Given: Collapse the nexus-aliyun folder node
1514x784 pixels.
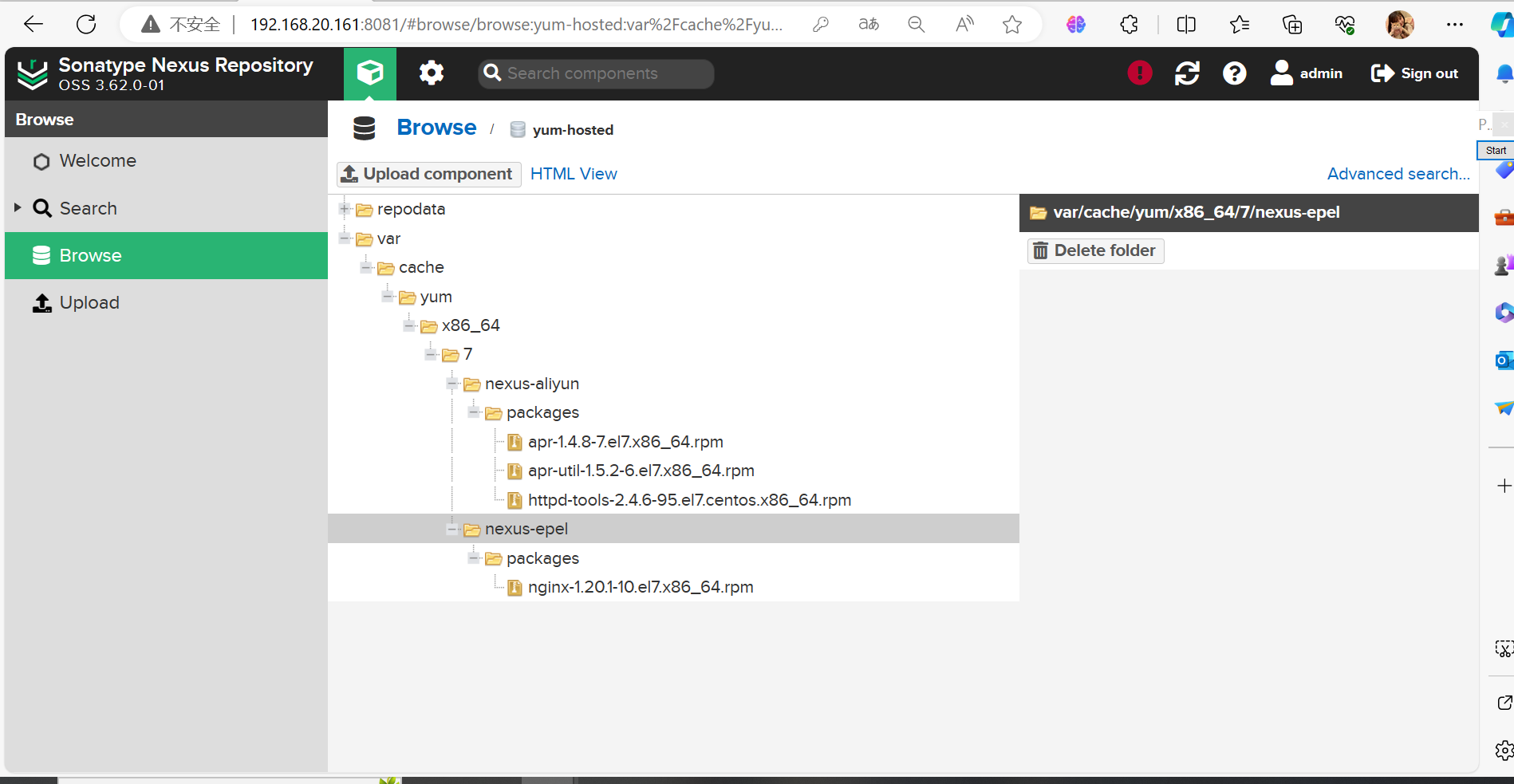Looking at the screenshot, I should (452, 384).
